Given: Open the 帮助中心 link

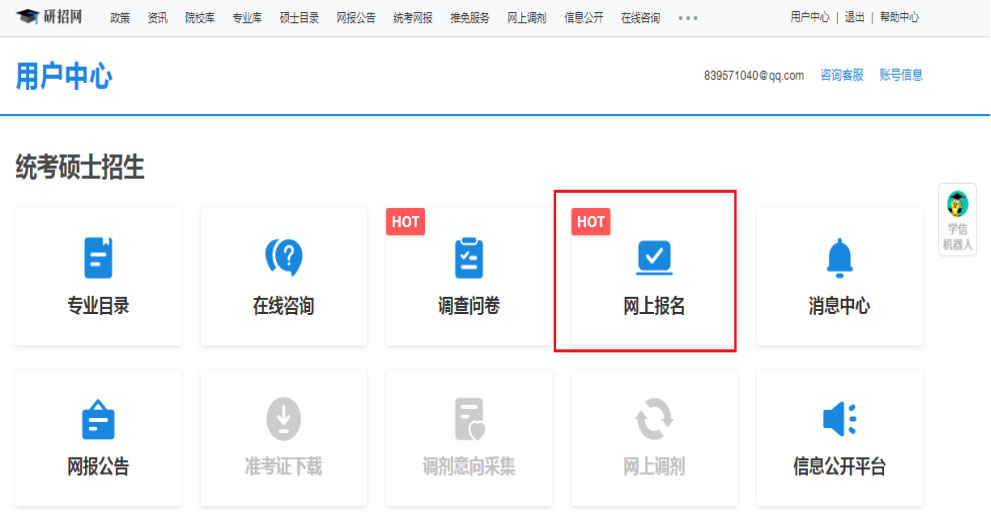Looking at the screenshot, I should point(899,18).
